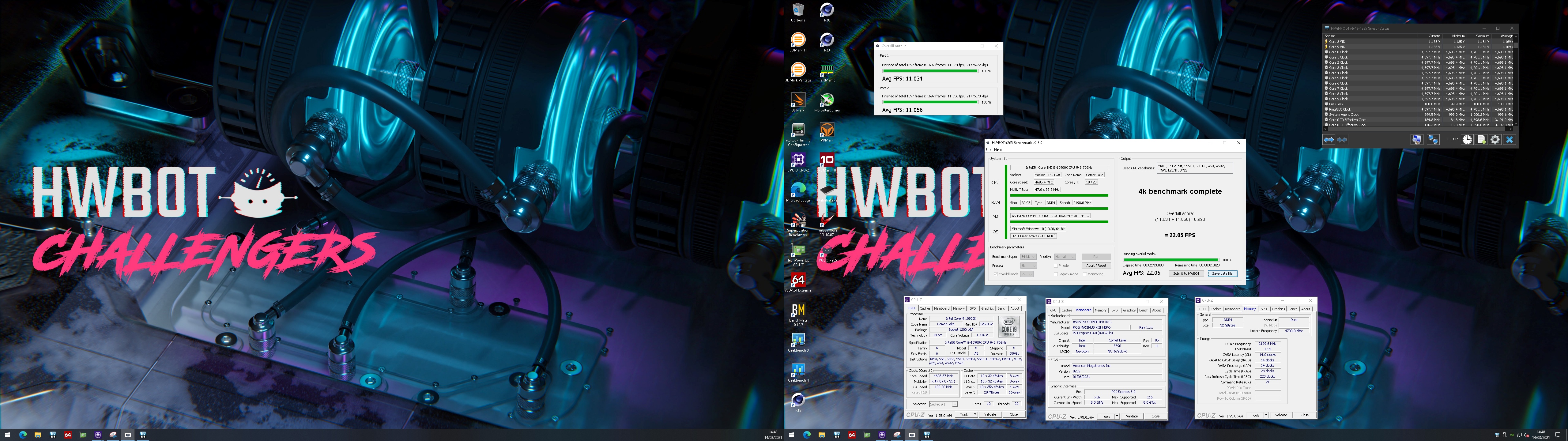
Task: Click the HWiNFO clock reset icon
Action: tap(1468, 139)
